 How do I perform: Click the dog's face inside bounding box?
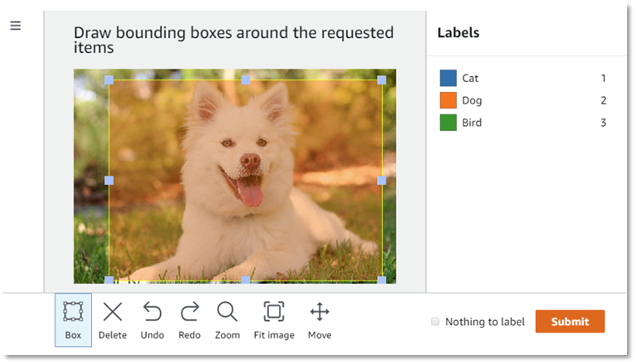243,154
